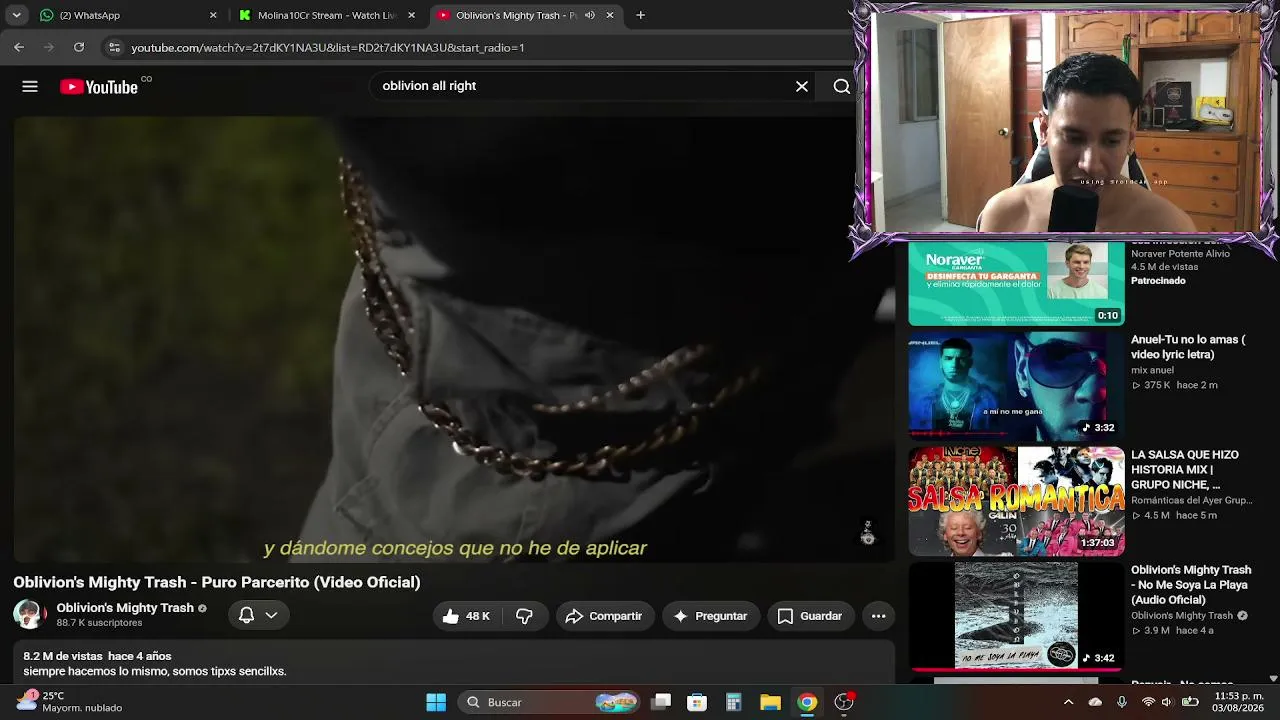The width and height of the screenshot is (1280, 720).
Task: Open the OBS app icon on the taskbar
Action: tap(844, 702)
